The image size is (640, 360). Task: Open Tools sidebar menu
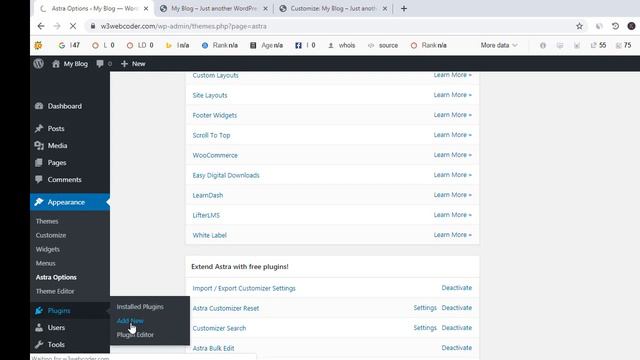point(70,345)
